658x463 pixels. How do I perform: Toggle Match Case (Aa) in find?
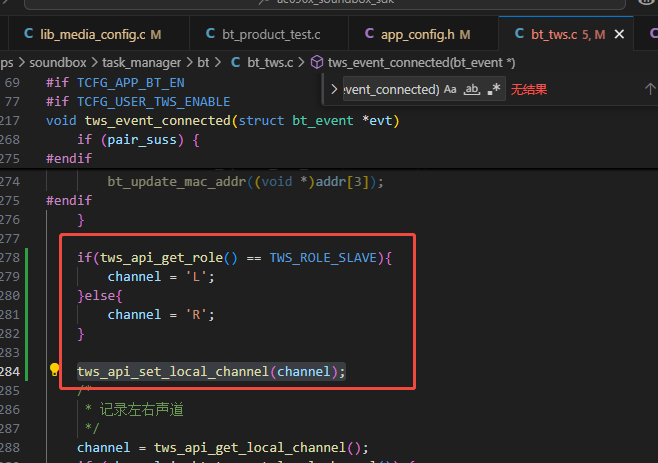pos(450,89)
